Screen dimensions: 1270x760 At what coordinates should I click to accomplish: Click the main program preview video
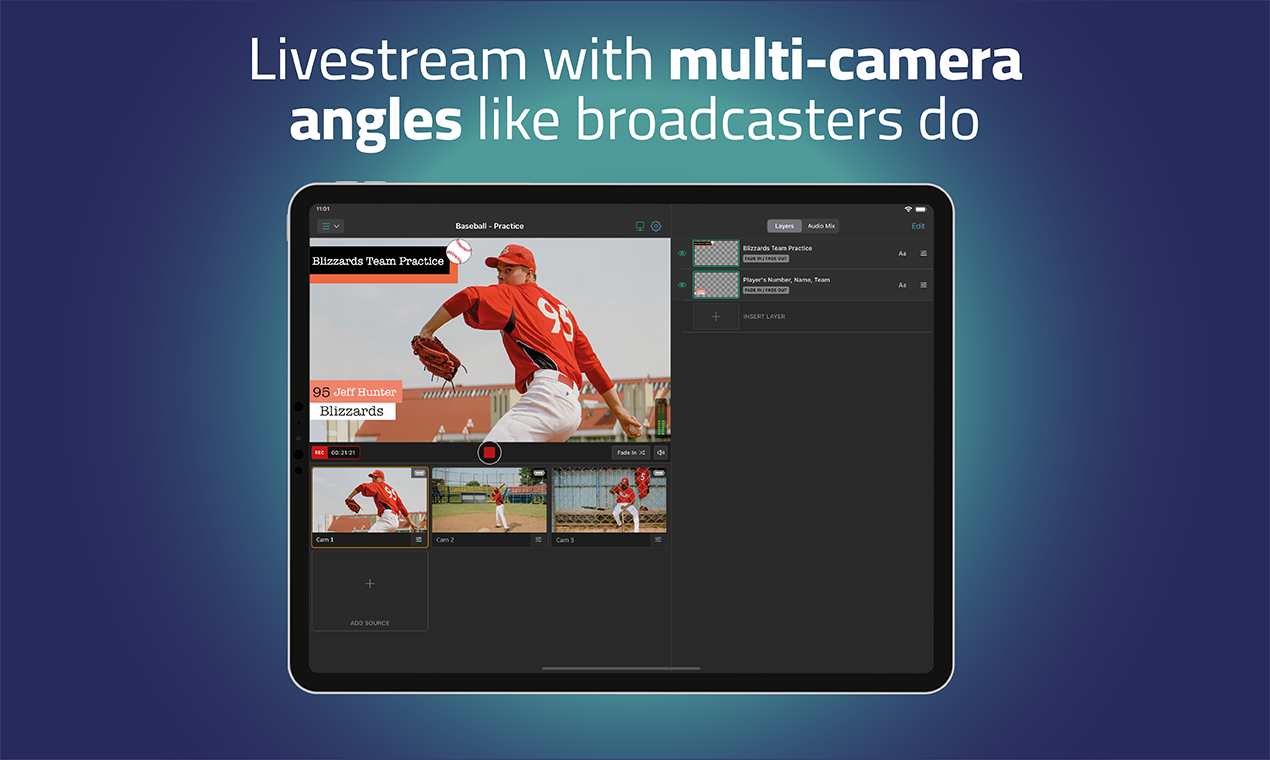490,340
